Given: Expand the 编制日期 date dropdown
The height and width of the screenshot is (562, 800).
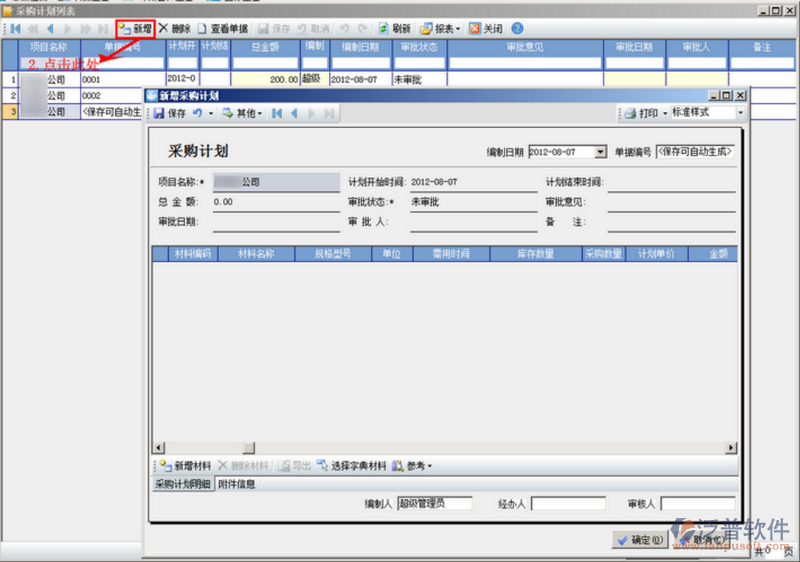Looking at the screenshot, I should click(x=600, y=152).
